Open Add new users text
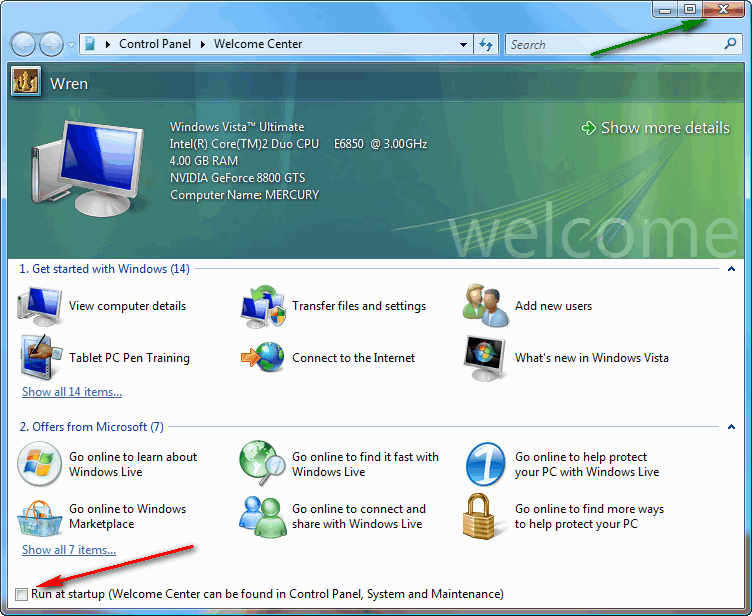This screenshot has width=752, height=616. 553,306
